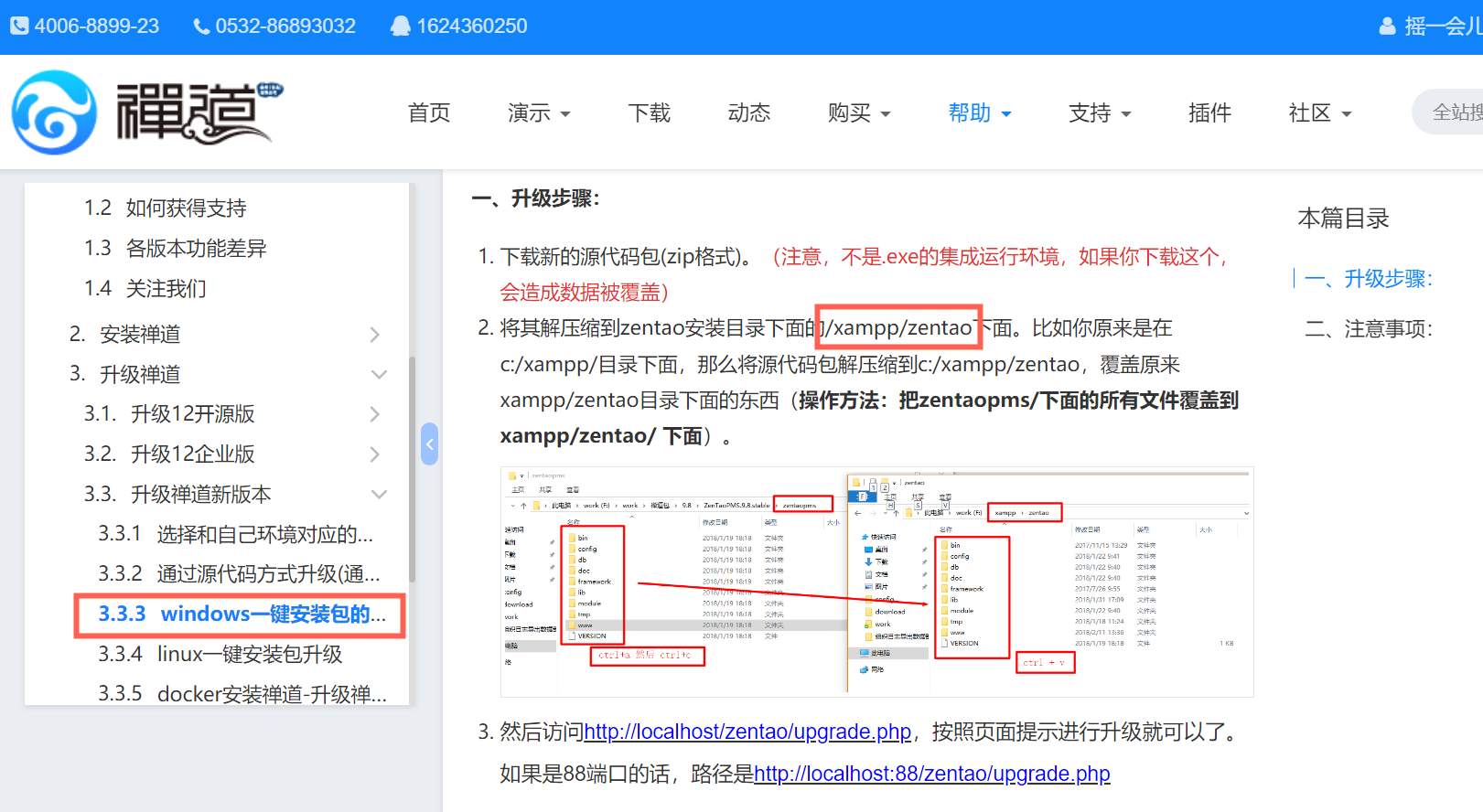Click the phone icon beside 4006-8899-23
The image size is (1483, 812).
pos(19,26)
